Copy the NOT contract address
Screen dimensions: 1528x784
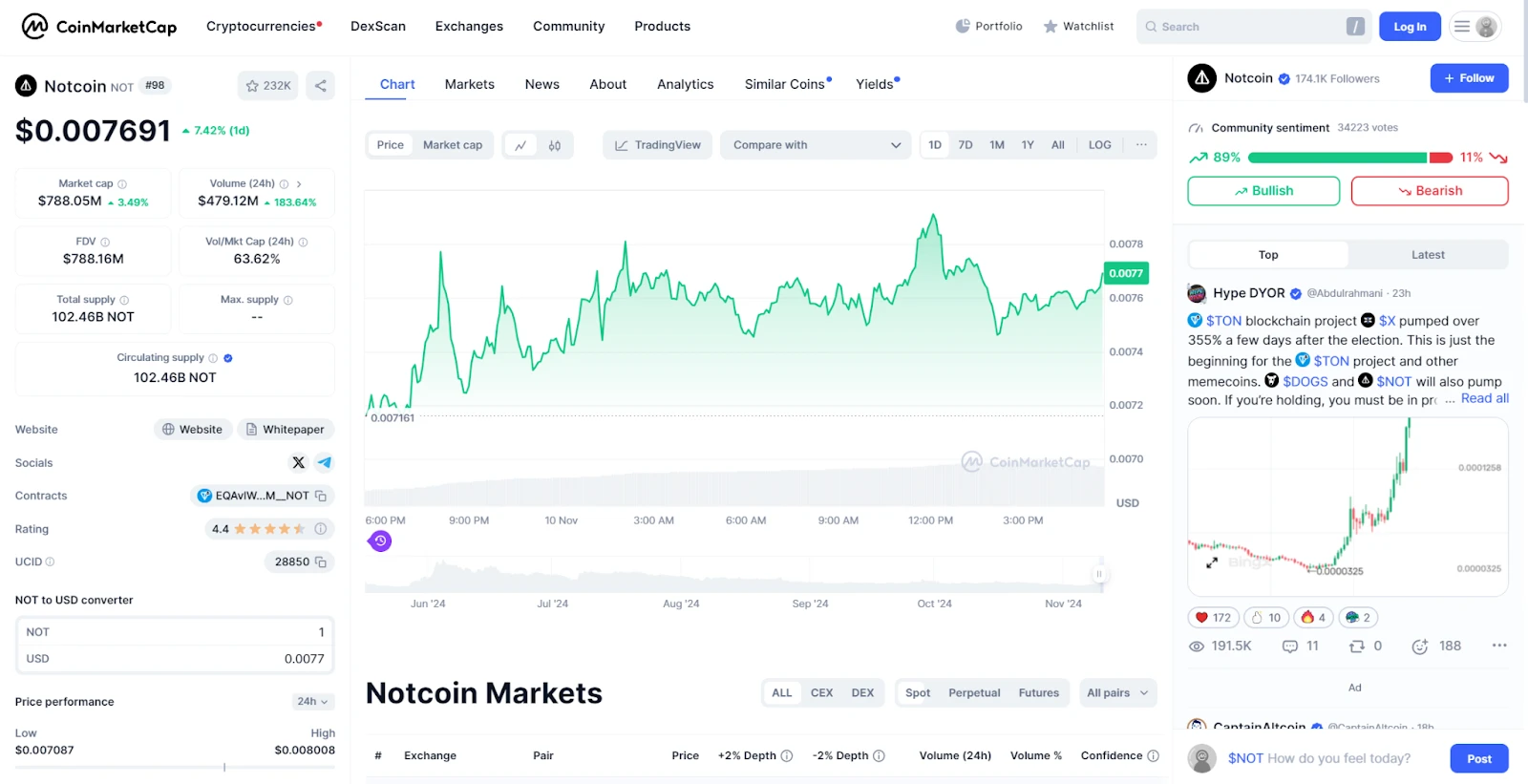321,497
